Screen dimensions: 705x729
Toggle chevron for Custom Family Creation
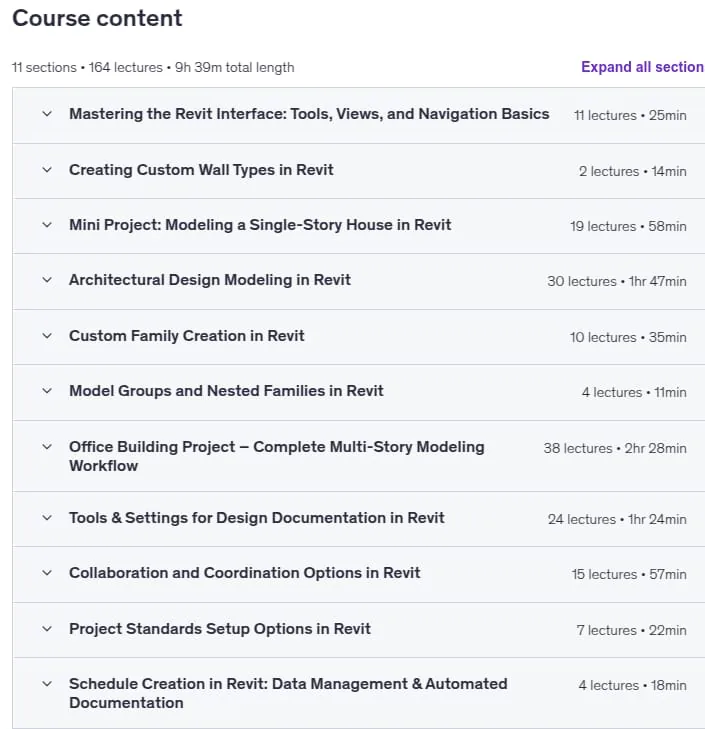pyautogui.click(x=47, y=336)
